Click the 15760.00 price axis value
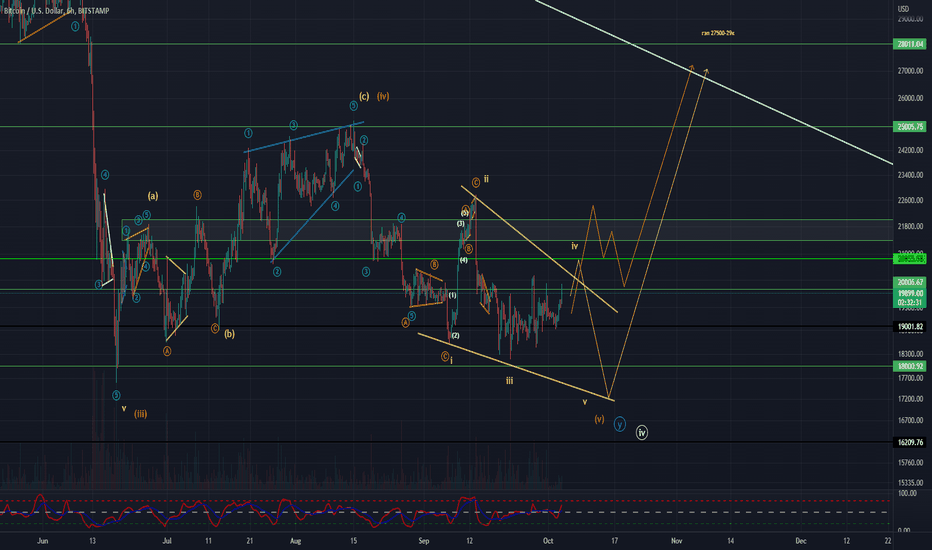The image size is (932, 550). tap(910, 463)
